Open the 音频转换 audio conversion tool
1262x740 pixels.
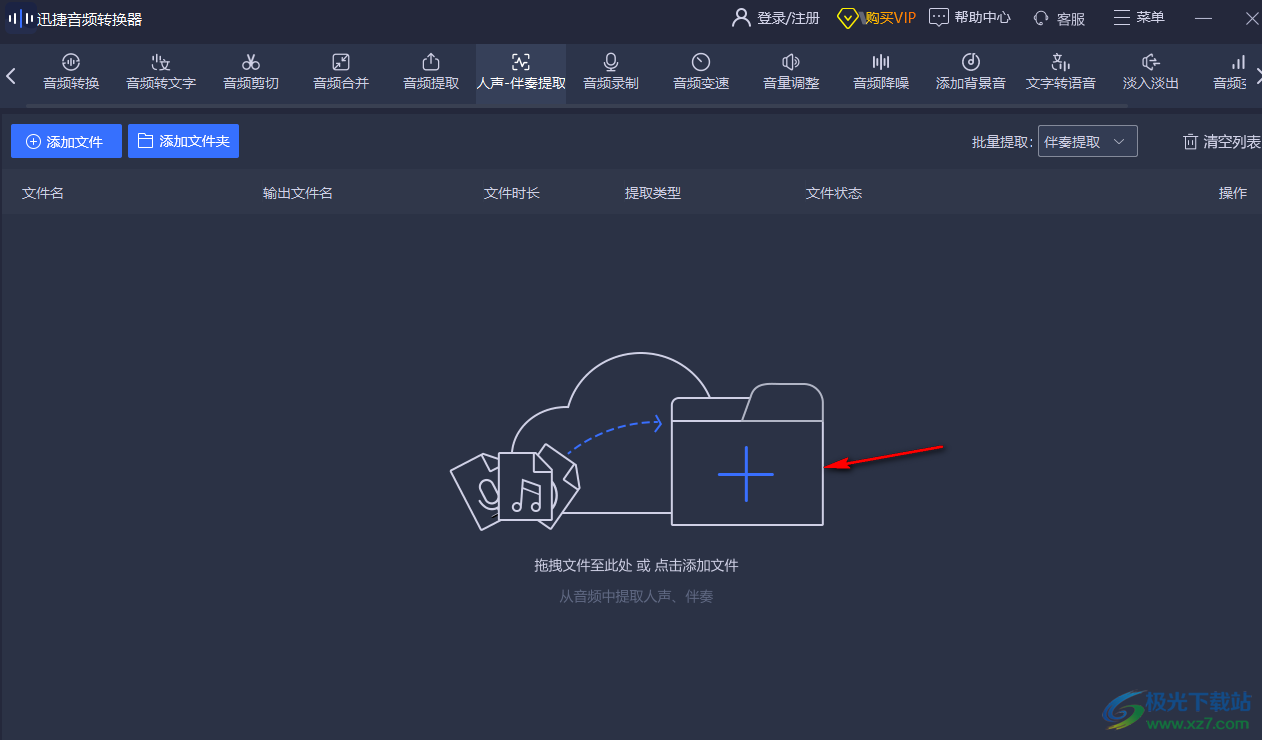click(x=71, y=72)
